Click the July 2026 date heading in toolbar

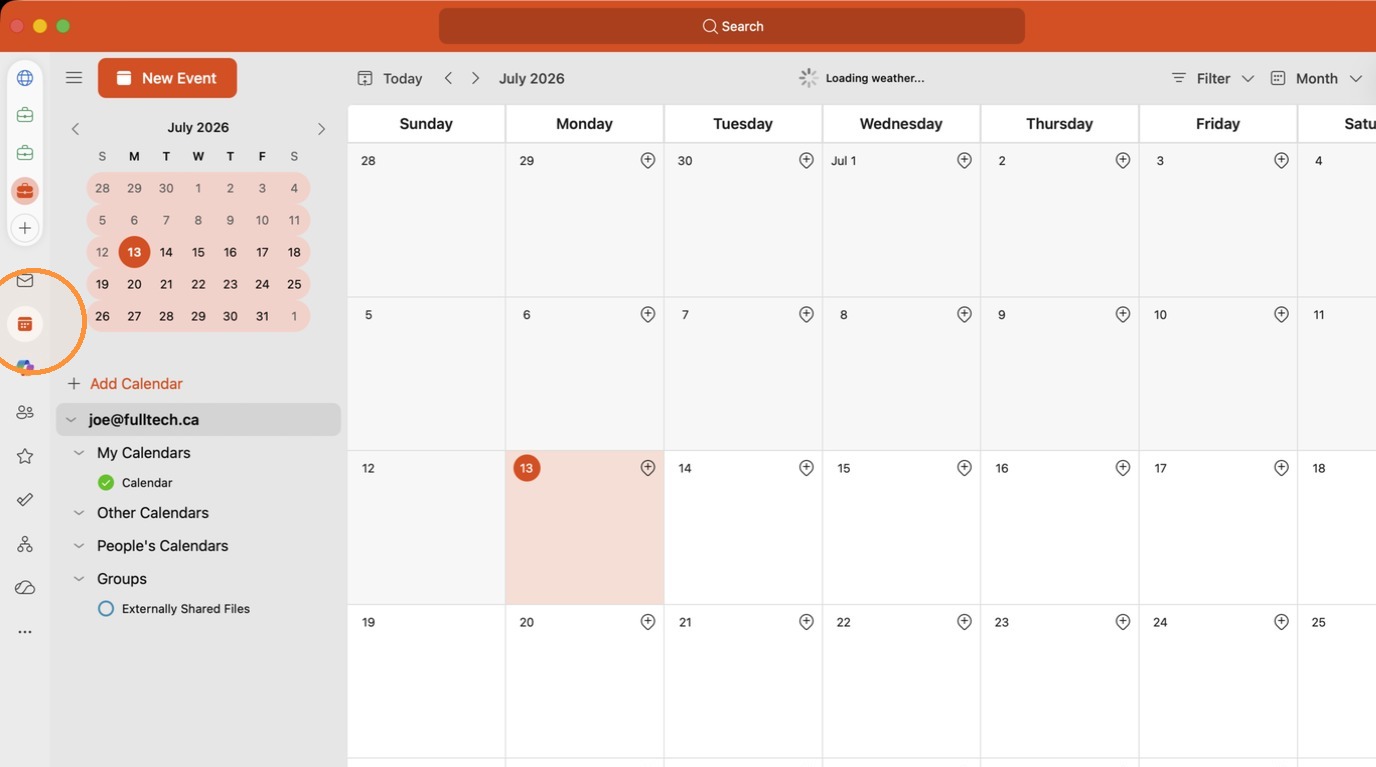pyautogui.click(x=532, y=78)
